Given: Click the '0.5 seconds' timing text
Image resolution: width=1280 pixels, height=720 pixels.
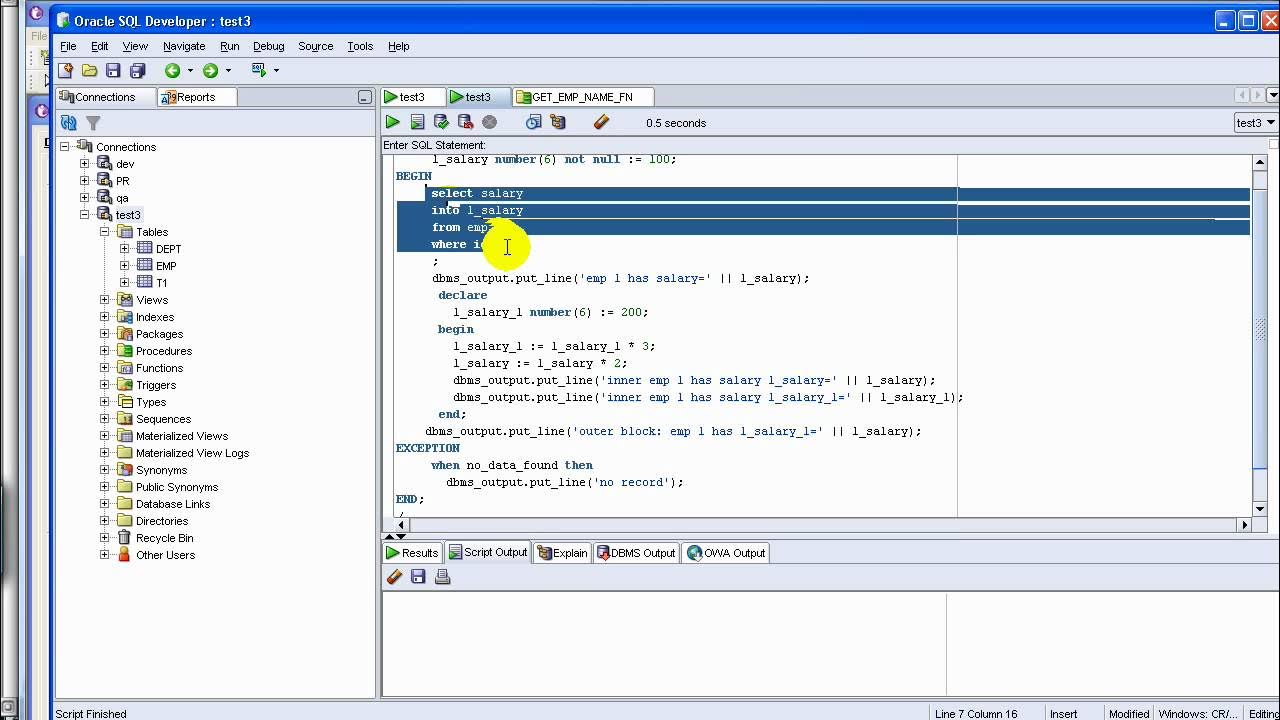Looking at the screenshot, I should [x=676, y=123].
